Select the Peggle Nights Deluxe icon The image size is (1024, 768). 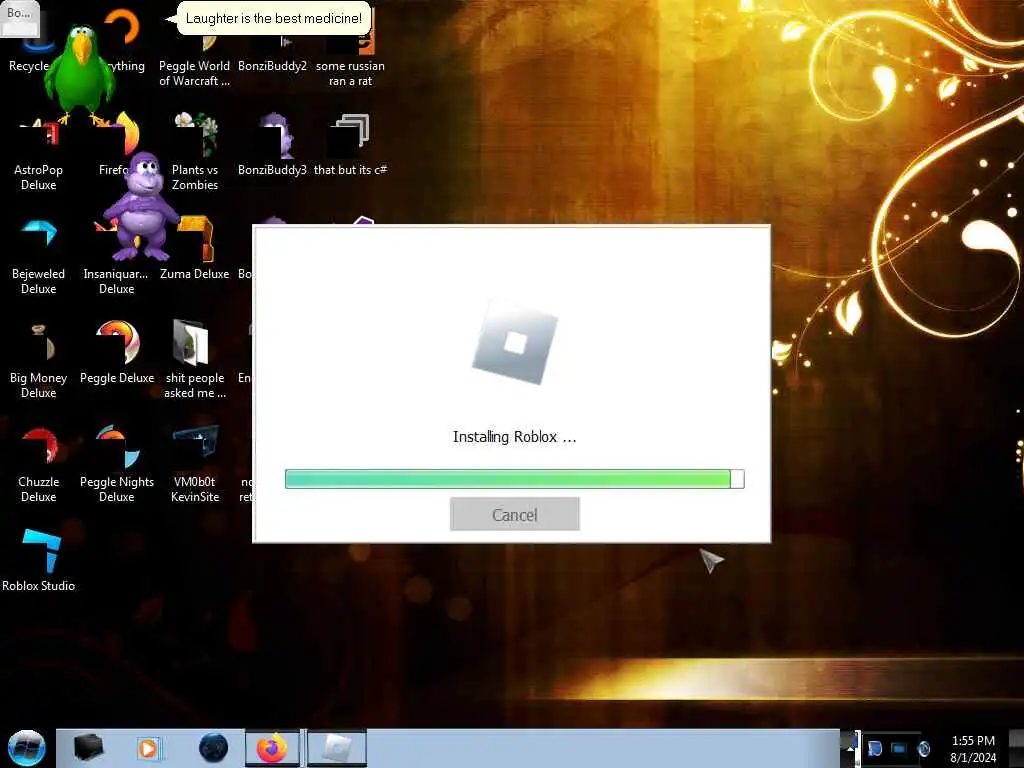click(117, 464)
